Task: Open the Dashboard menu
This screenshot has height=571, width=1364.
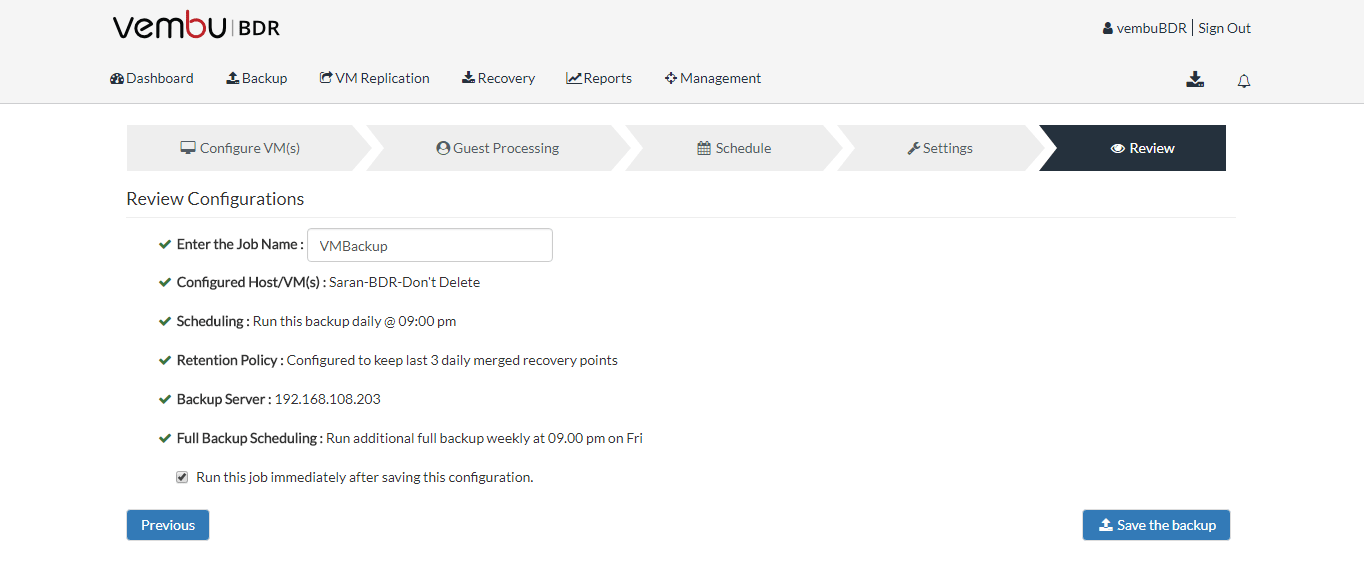Action: click(x=152, y=78)
